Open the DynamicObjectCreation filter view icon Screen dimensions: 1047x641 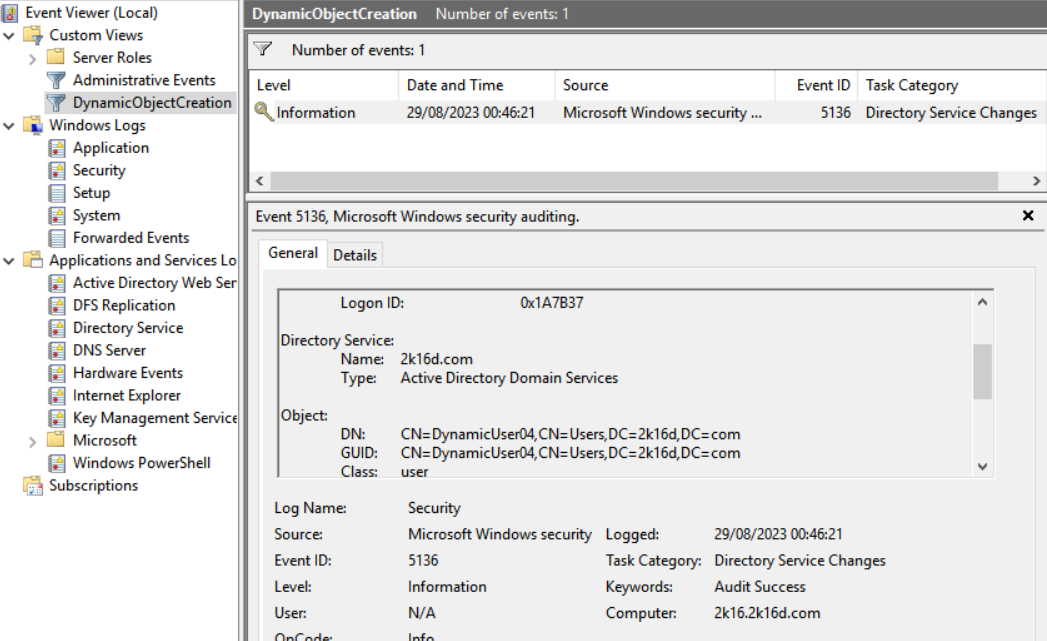pyautogui.click(x=57, y=103)
